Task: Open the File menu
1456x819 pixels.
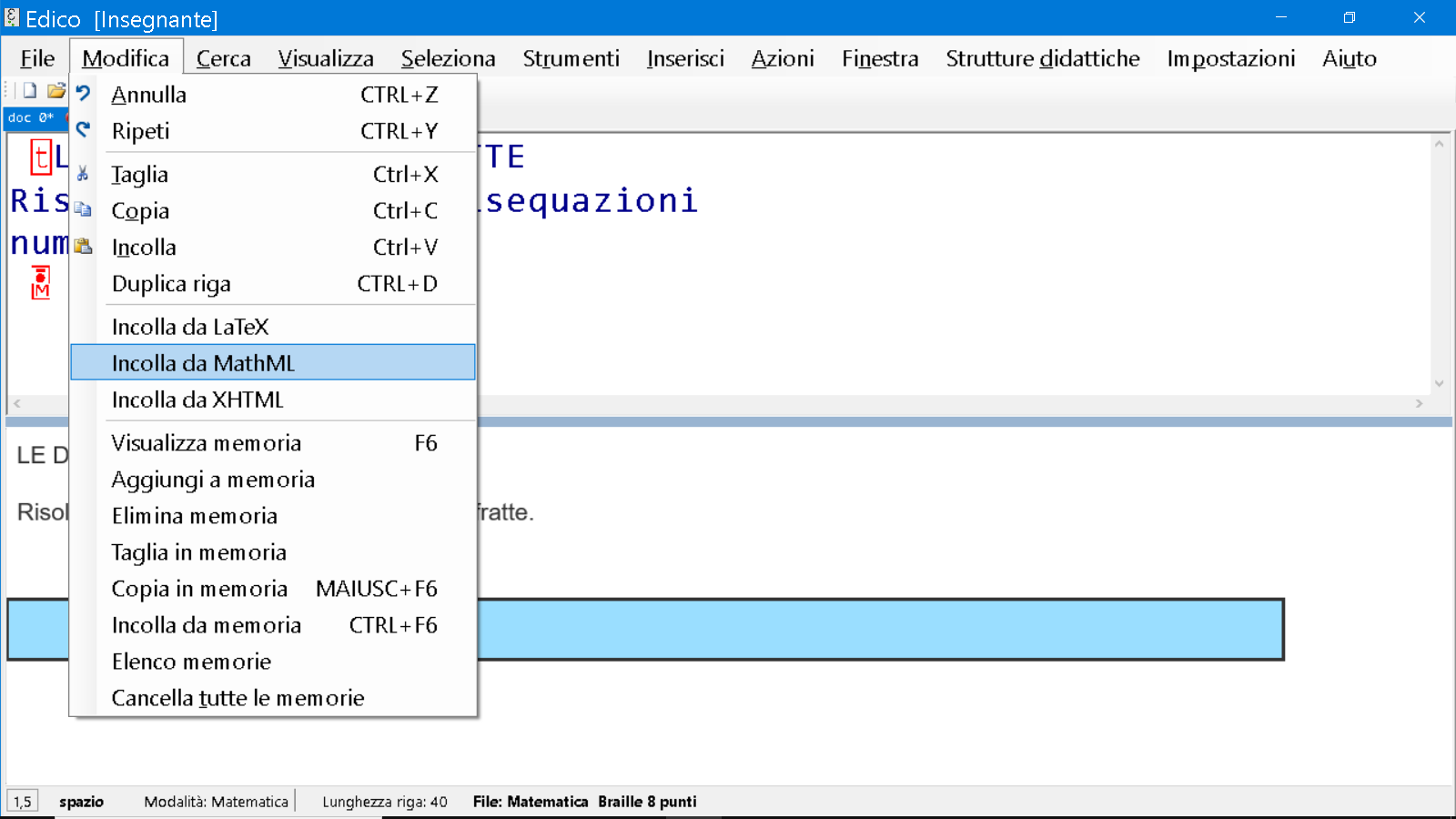Action: [37, 58]
